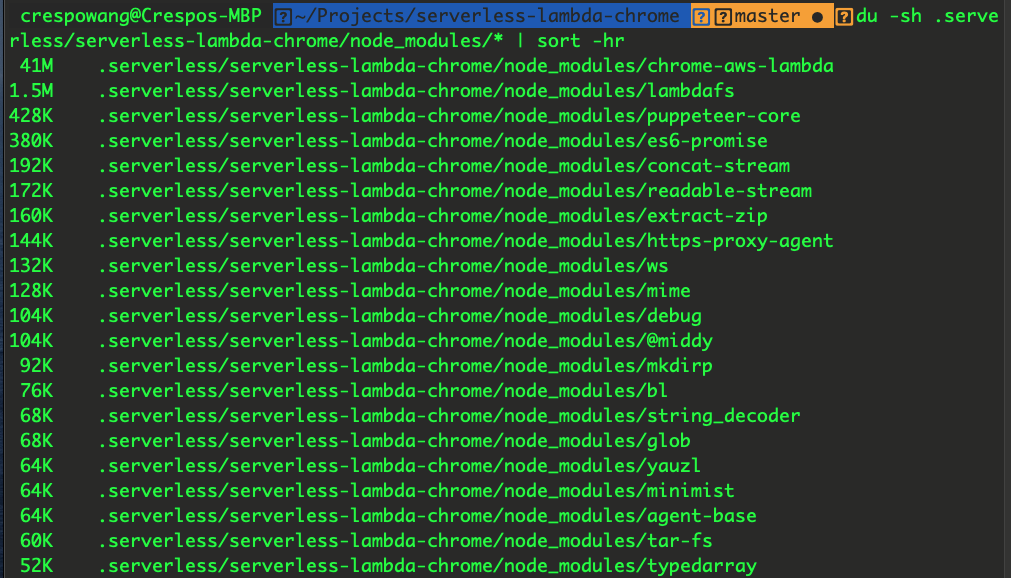Viewport: 1011px width, 578px height.
Task: Click the typedarray module path
Action: (427, 566)
